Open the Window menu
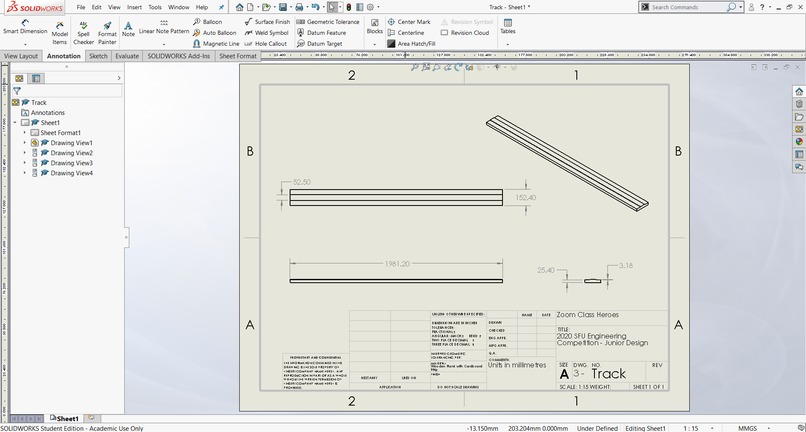Screen dimensions: 806x432 179,7
